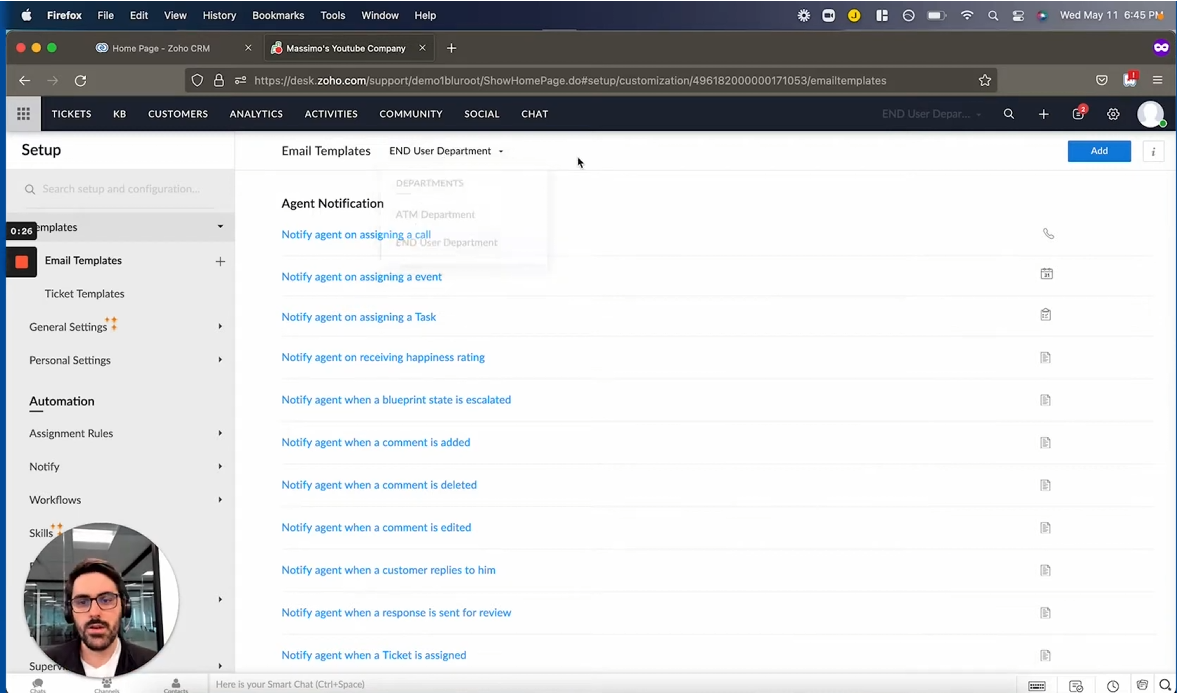Image resolution: width=1177 pixels, height=693 pixels.
Task: Click the plus icon next to Email Templates
Action: point(220,261)
